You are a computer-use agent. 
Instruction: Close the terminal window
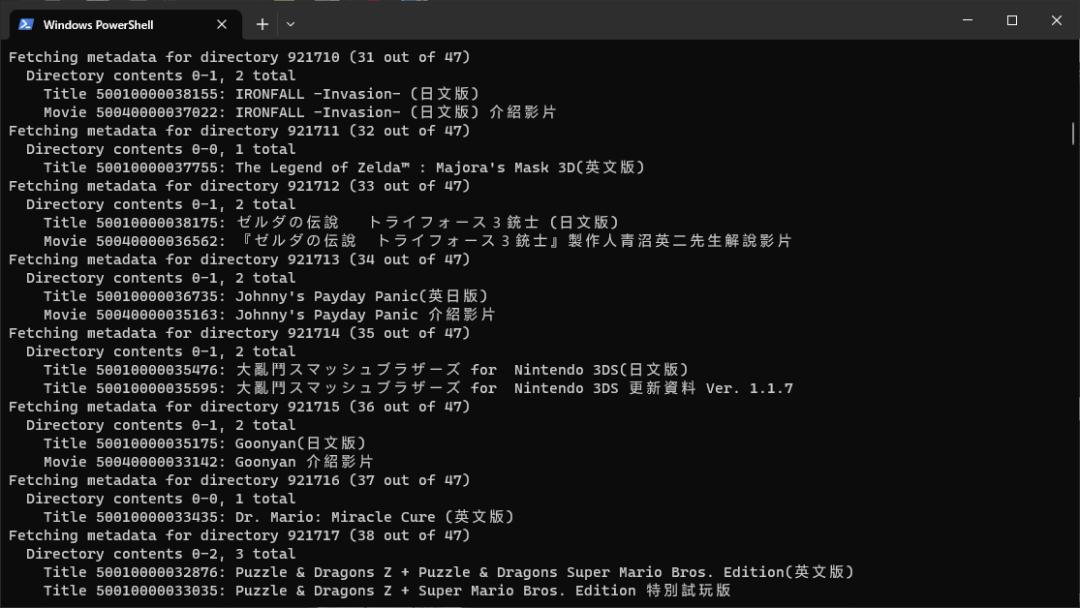[x=1057, y=20]
